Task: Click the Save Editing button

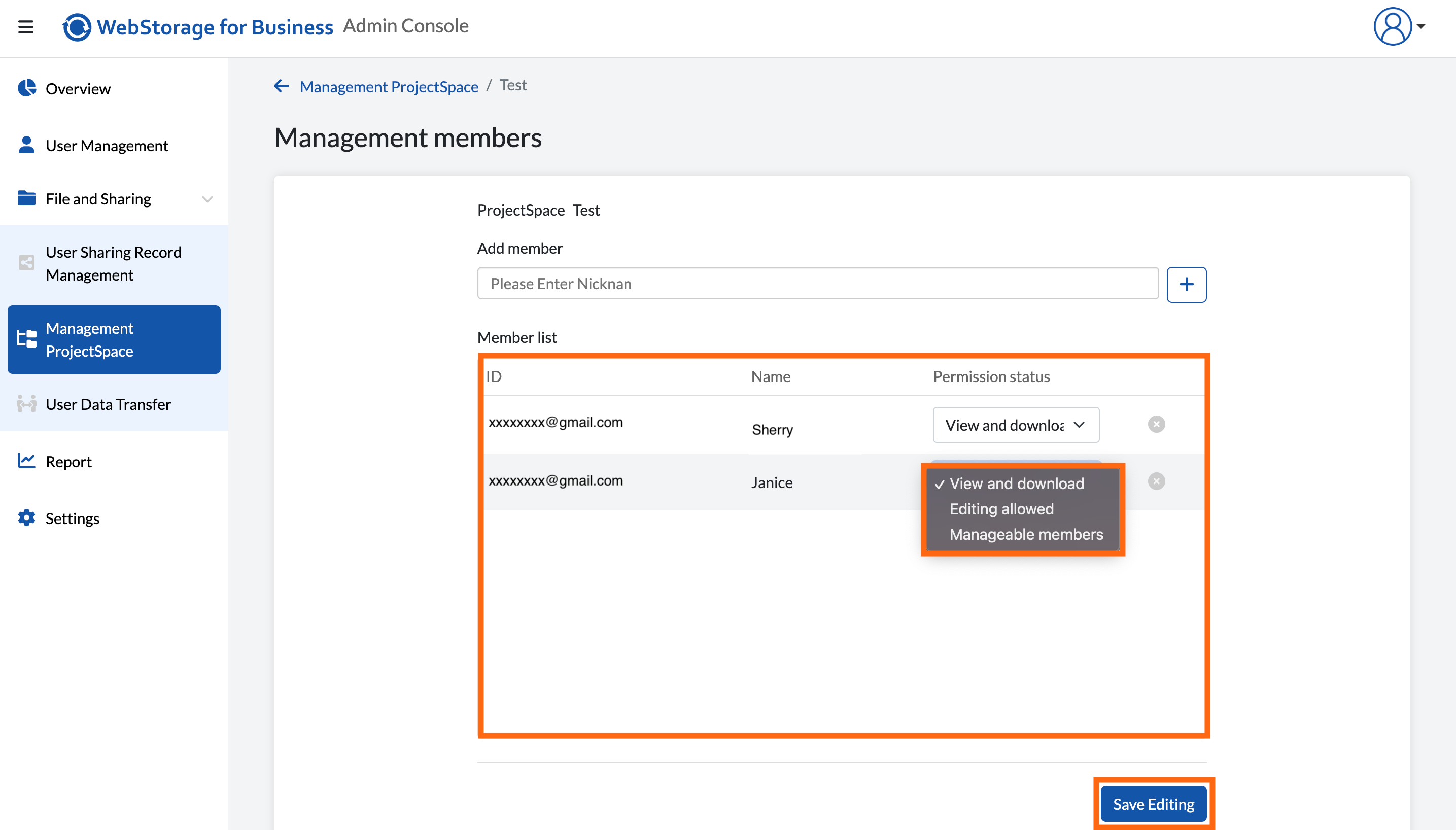Action: pos(1154,804)
